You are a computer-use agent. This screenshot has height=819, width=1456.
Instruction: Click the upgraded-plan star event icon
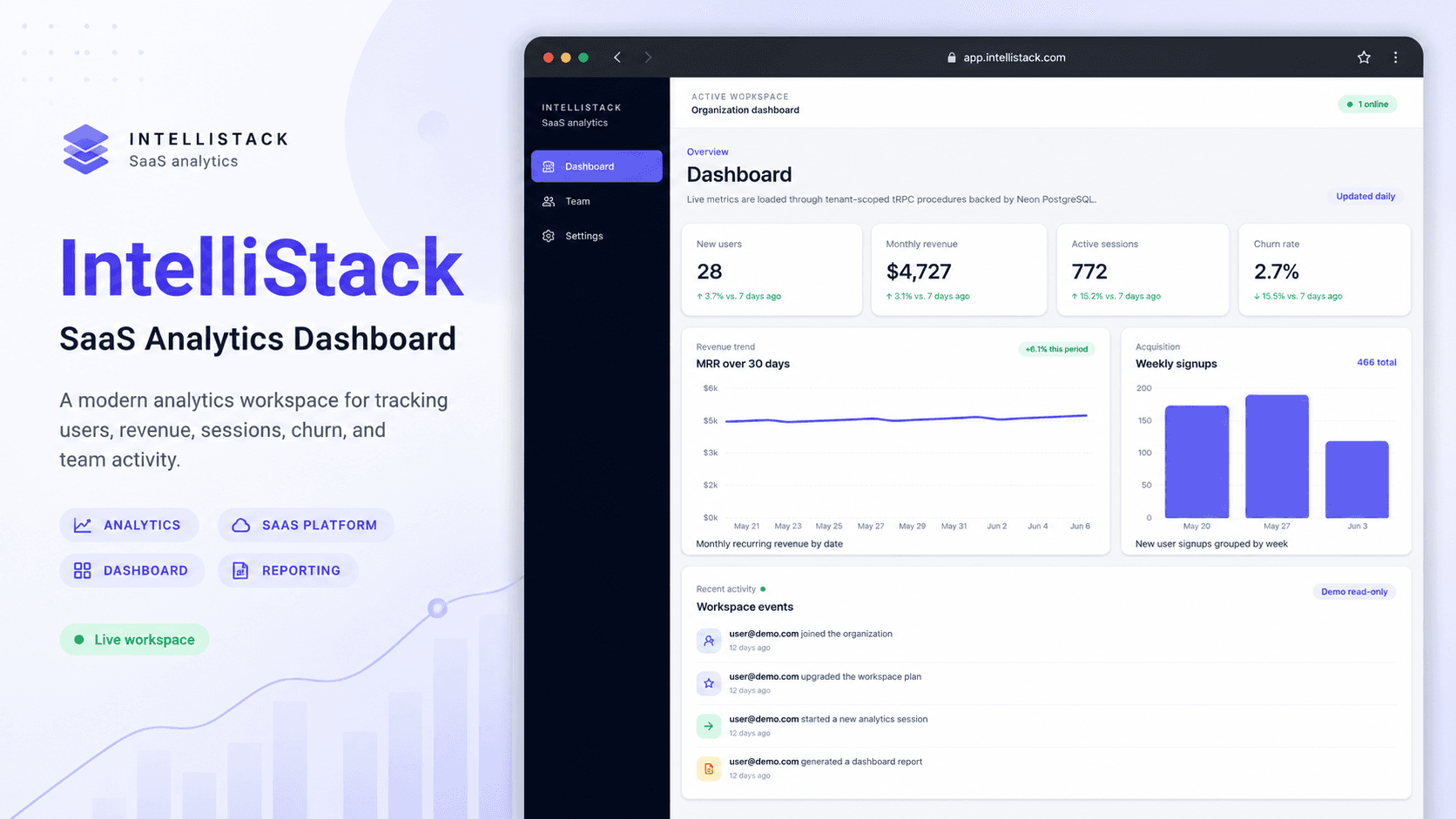click(709, 683)
